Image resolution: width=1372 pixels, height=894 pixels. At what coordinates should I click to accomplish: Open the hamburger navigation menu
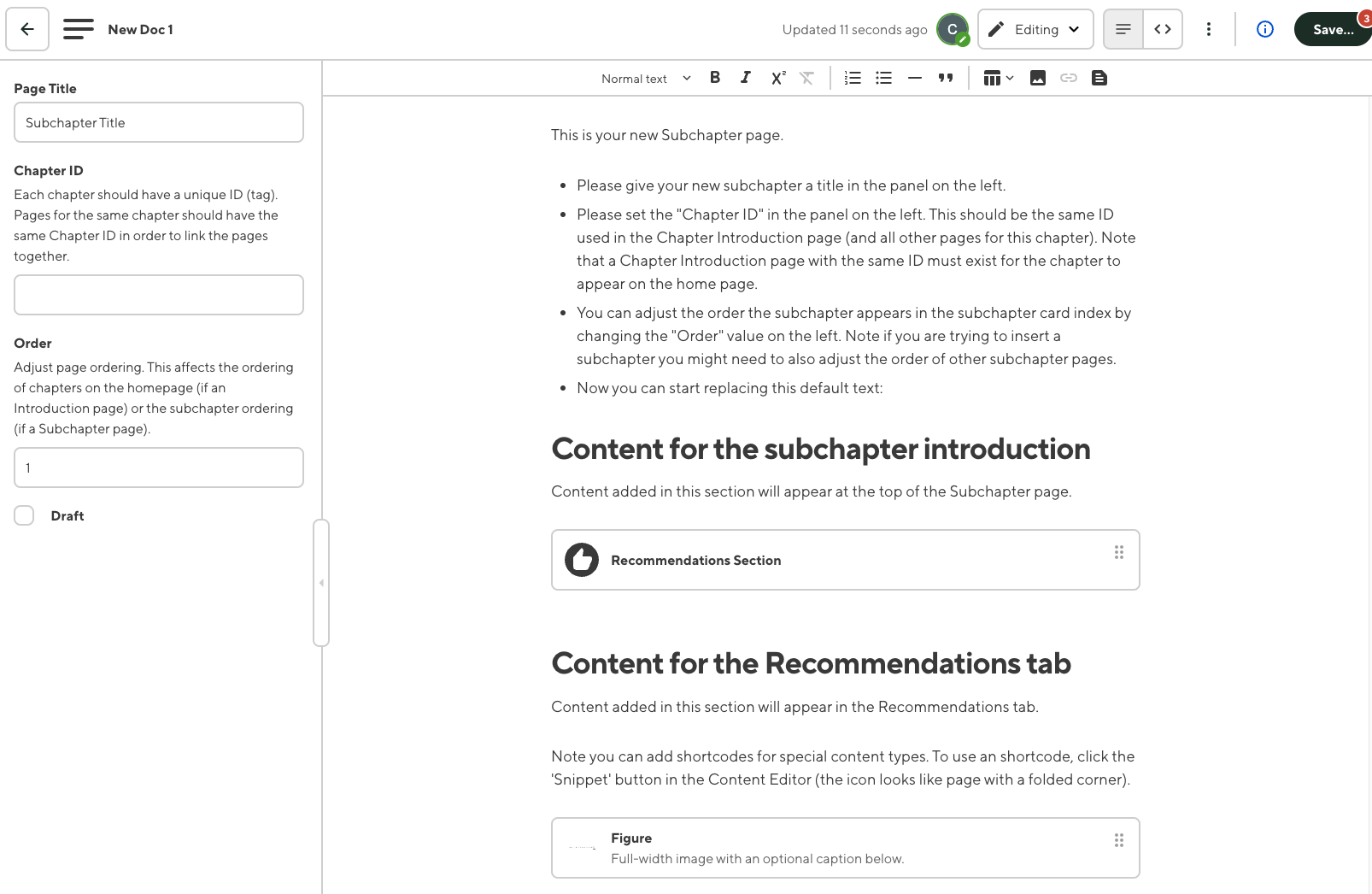79,29
